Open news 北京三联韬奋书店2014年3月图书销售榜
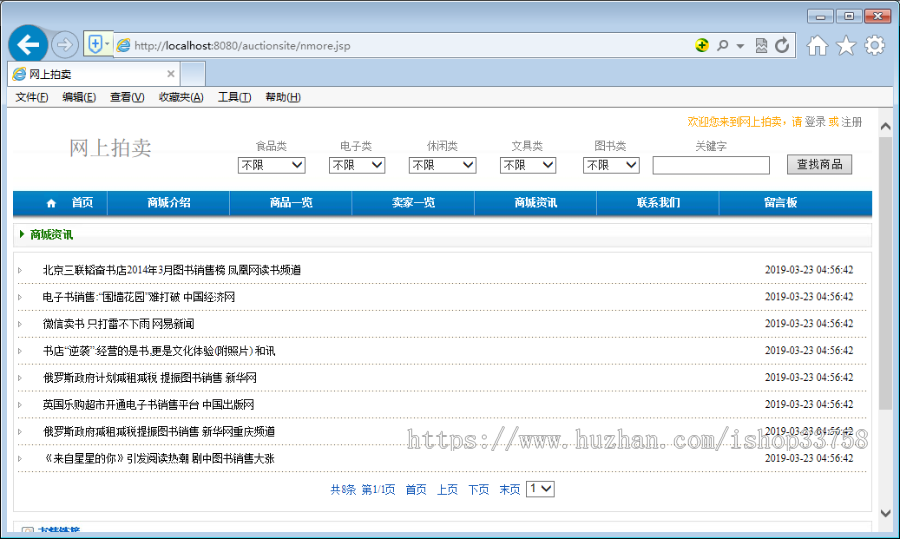Viewport: 900px width, 539px height. click(x=172, y=270)
